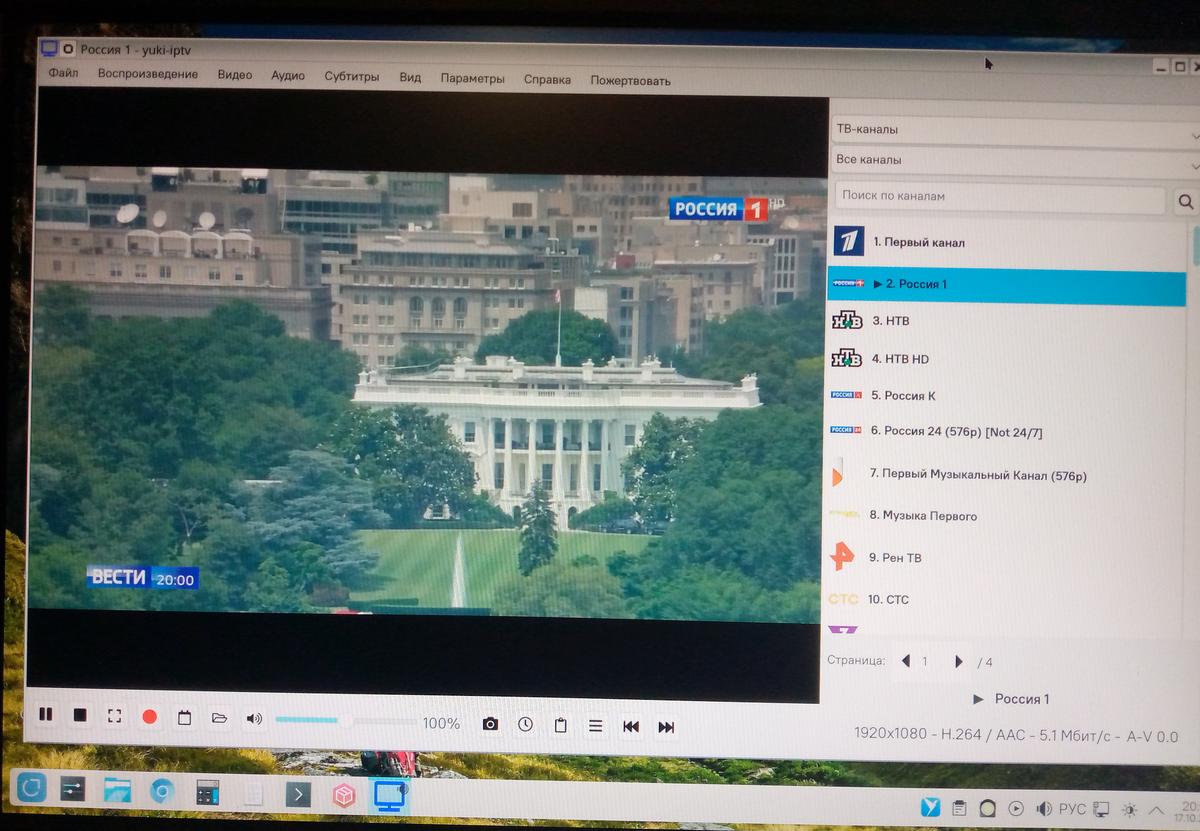Click the blue bird tray icon

tap(931, 807)
